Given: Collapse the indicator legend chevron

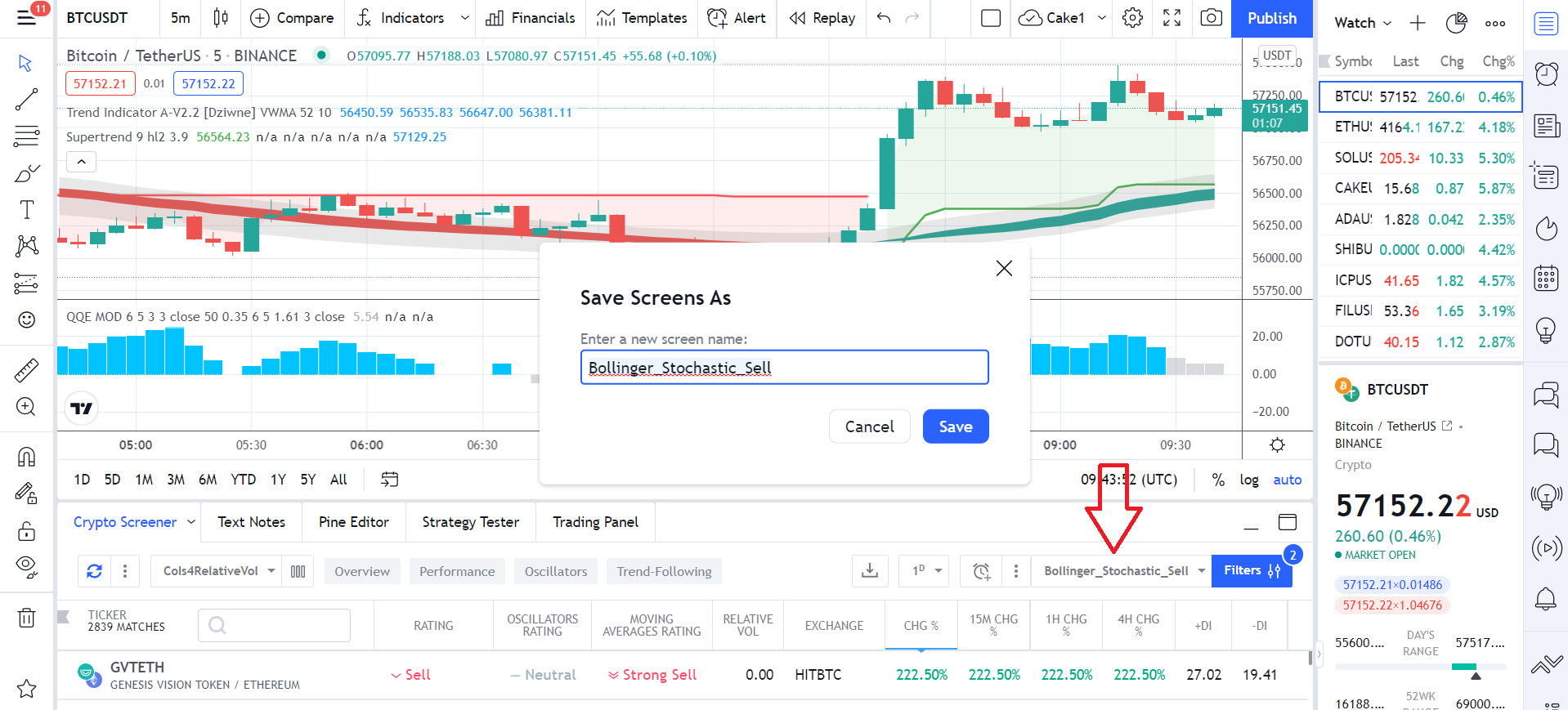Looking at the screenshot, I should click(x=82, y=162).
